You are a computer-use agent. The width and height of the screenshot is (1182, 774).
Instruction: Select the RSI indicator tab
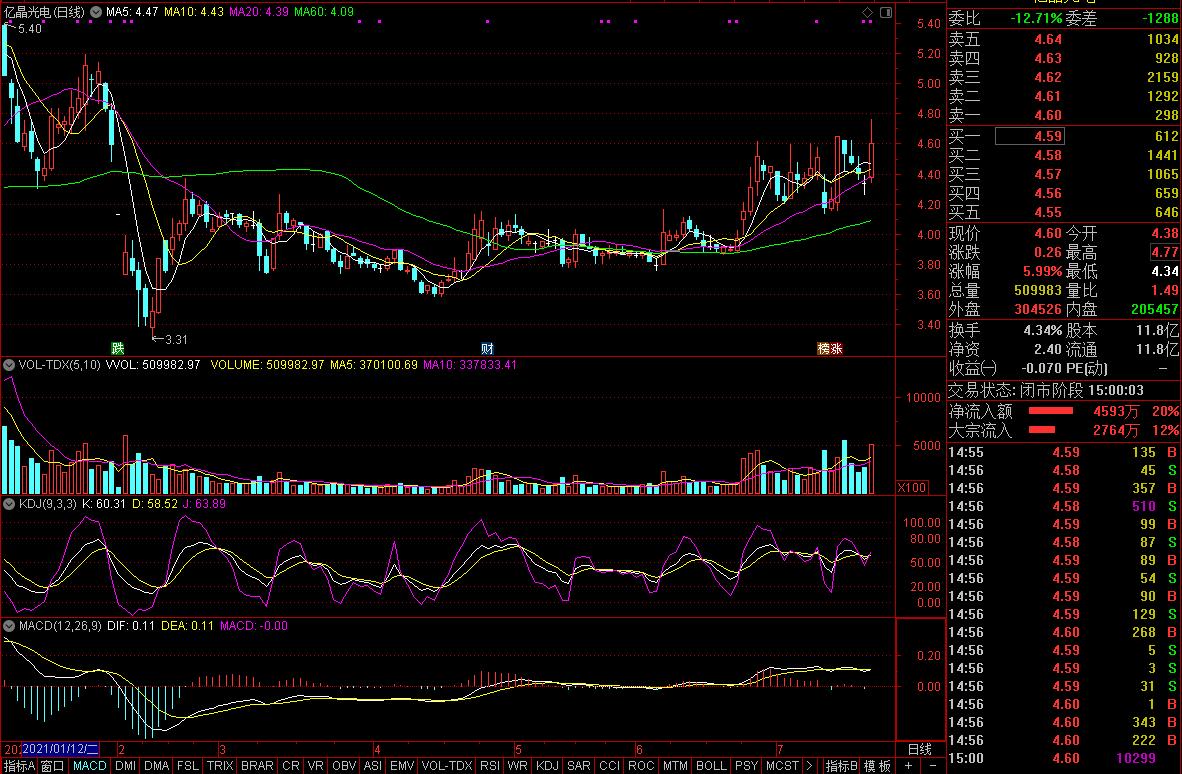tap(490, 766)
